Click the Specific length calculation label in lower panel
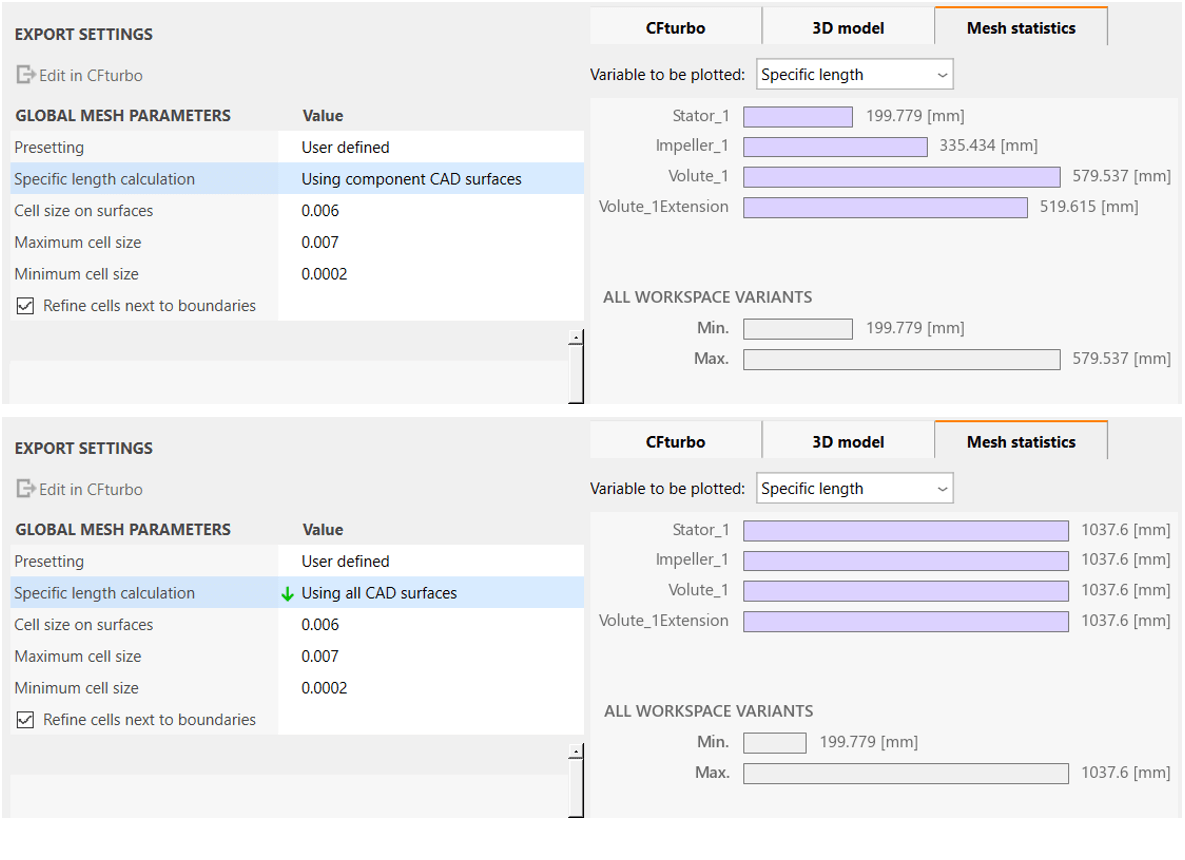This screenshot has width=1185, height=860. coord(104,593)
